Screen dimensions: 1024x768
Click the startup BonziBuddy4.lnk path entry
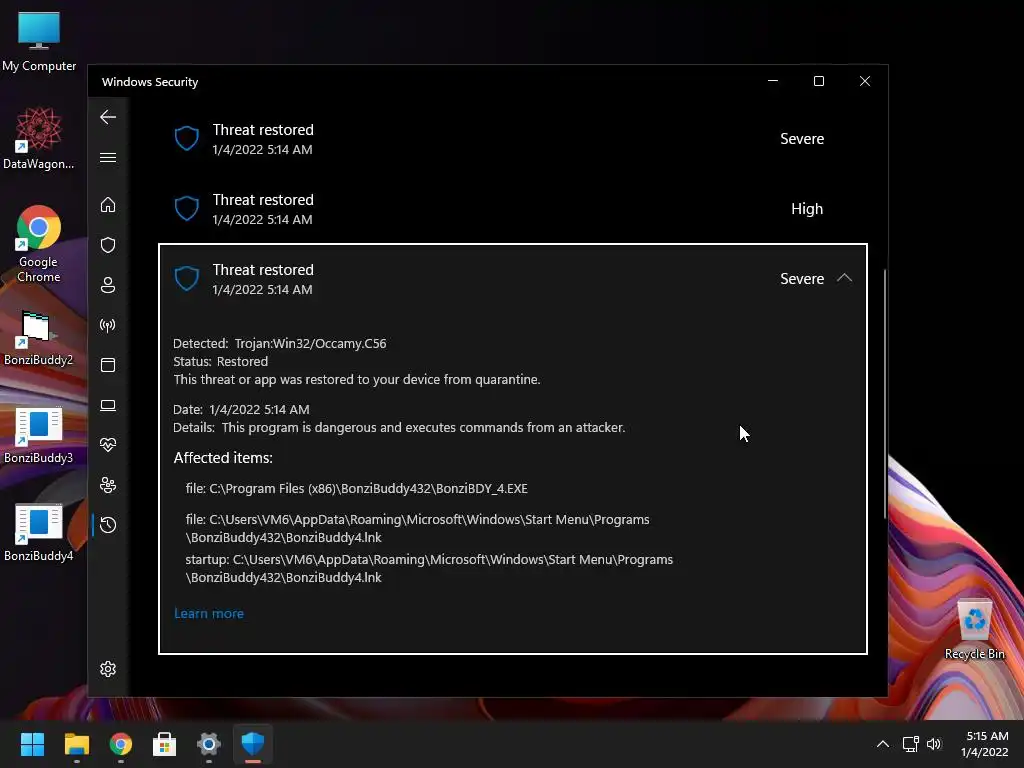point(429,568)
